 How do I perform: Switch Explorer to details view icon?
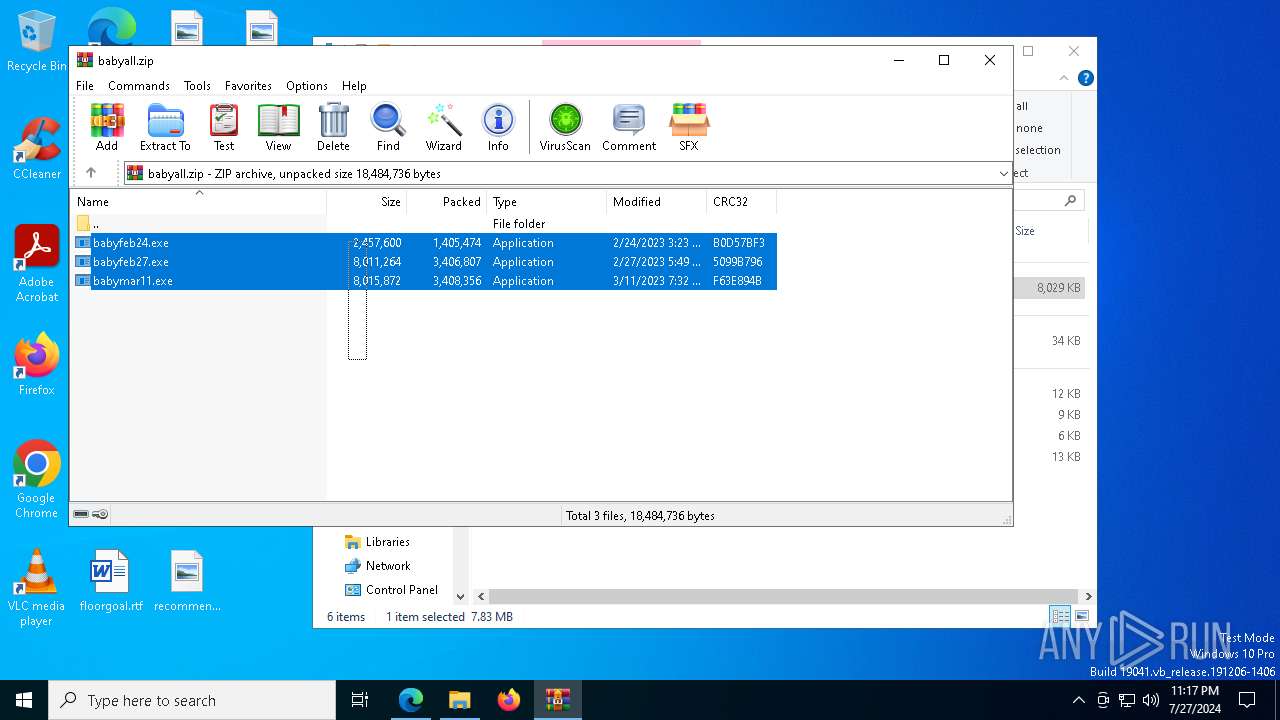(x=1059, y=616)
